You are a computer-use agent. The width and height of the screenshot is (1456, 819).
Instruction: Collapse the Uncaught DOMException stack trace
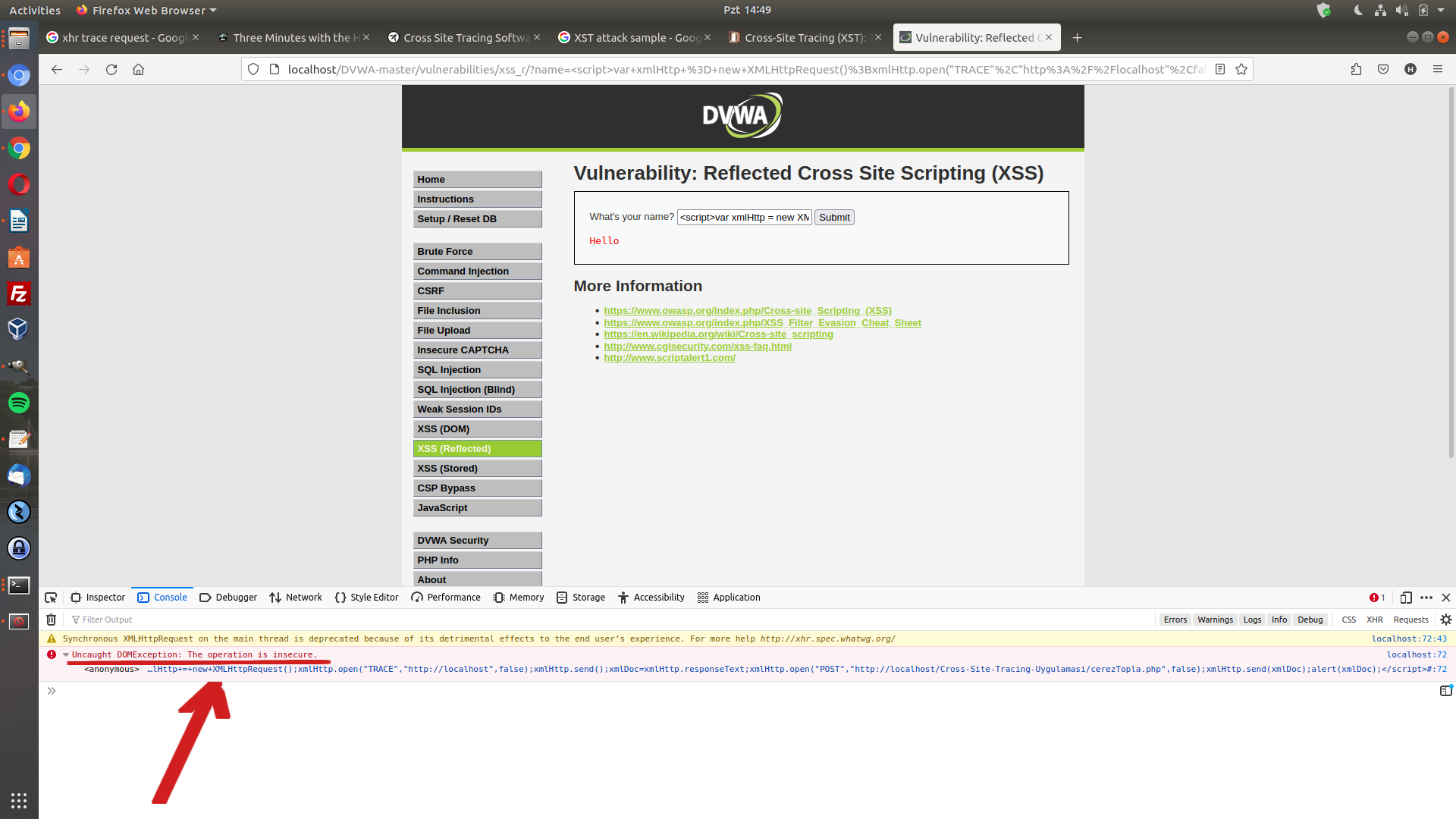click(66, 654)
